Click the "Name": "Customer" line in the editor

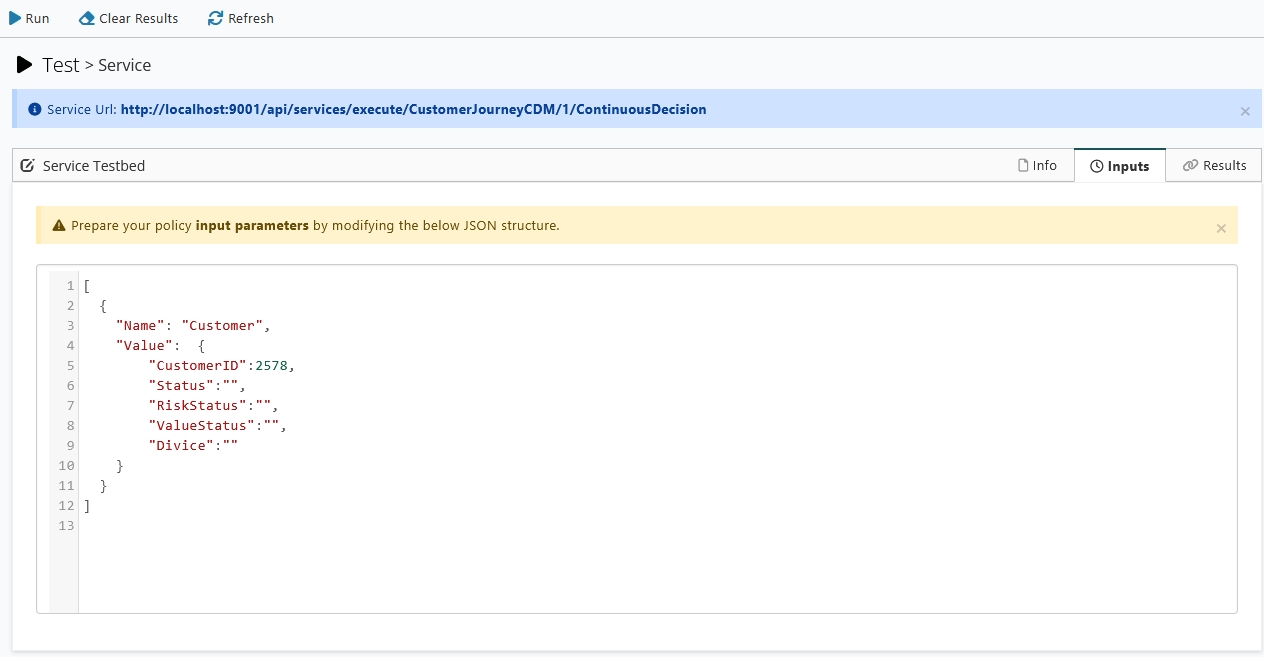point(194,326)
